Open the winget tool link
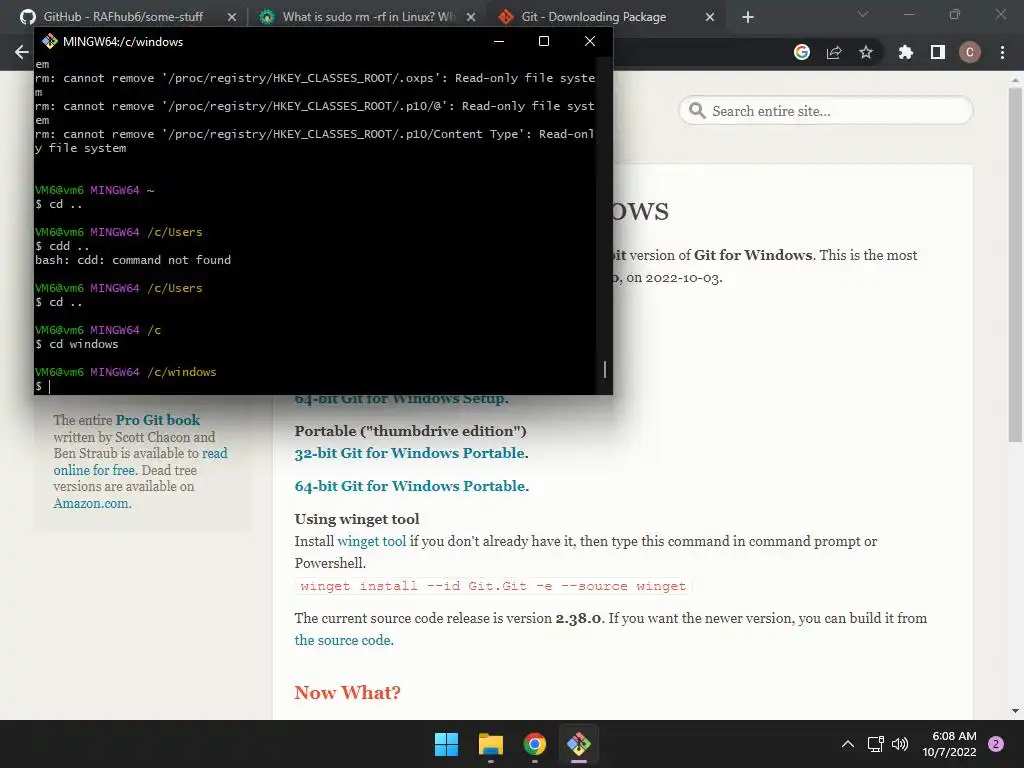This screenshot has width=1024, height=768. coord(372,541)
